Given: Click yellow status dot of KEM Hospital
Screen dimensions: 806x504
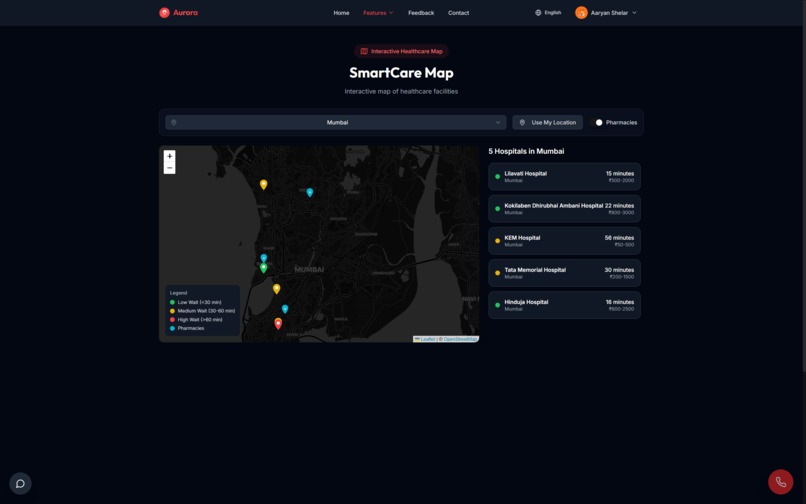Looking at the screenshot, I should 497,241.
